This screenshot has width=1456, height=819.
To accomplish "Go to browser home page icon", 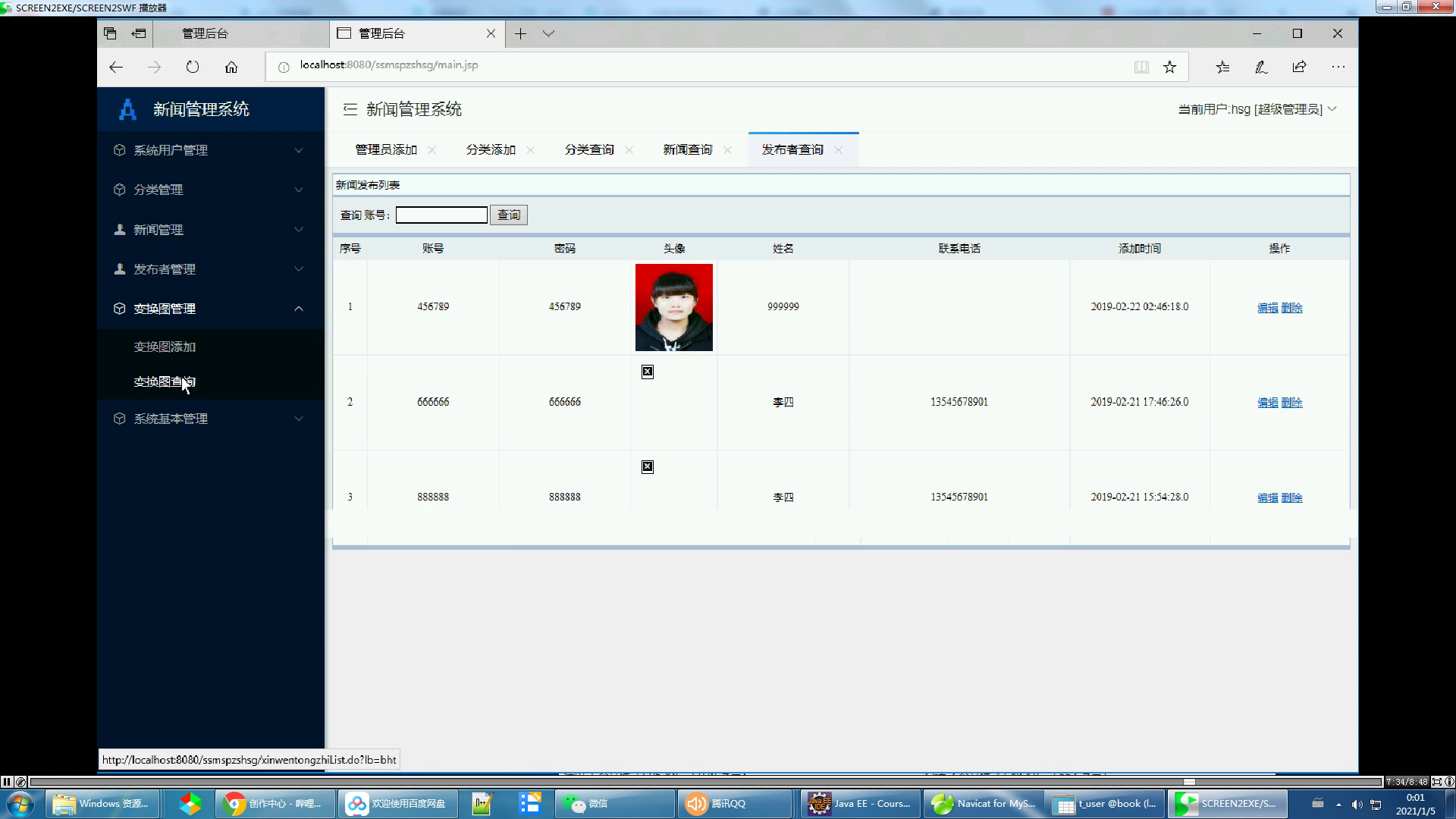I will [231, 67].
